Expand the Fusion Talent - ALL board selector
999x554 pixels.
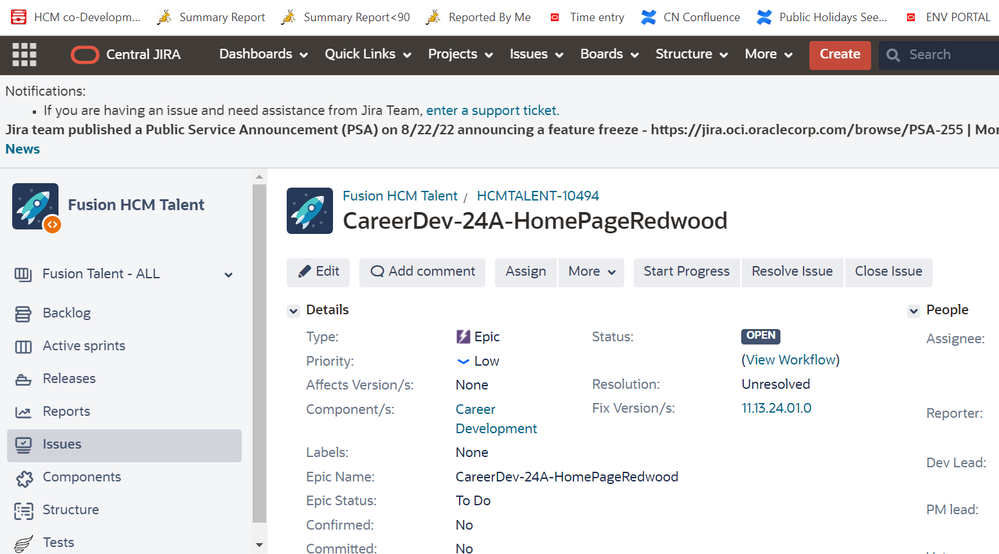click(x=228, y=275)
